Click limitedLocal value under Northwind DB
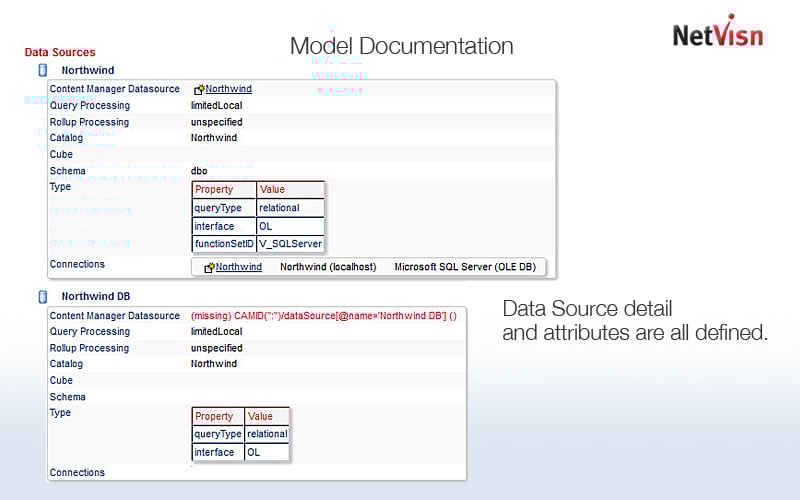The height and width of the screenshot is (500, 800). 216,332
